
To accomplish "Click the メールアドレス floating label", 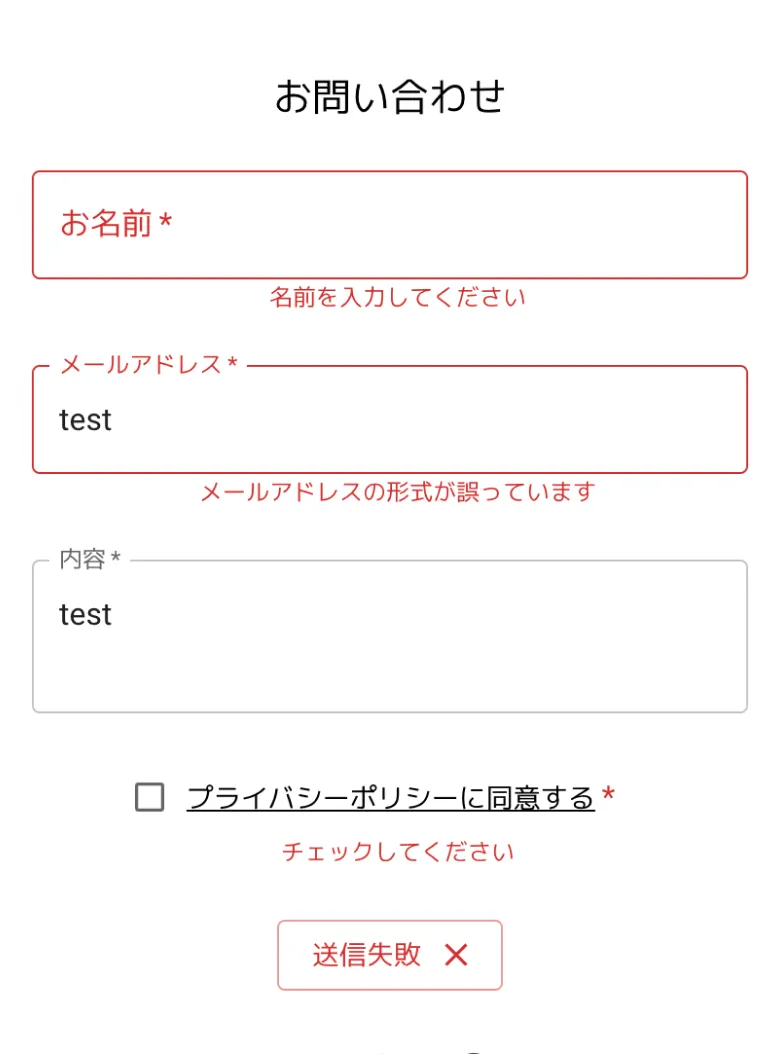I will [141, 364].
